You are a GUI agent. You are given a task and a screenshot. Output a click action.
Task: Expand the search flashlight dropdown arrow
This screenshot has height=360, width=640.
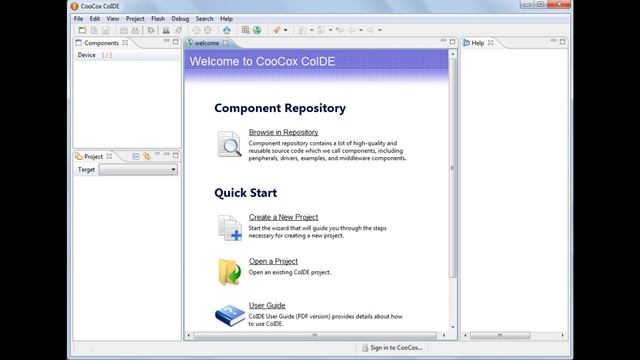click(285, 30)
